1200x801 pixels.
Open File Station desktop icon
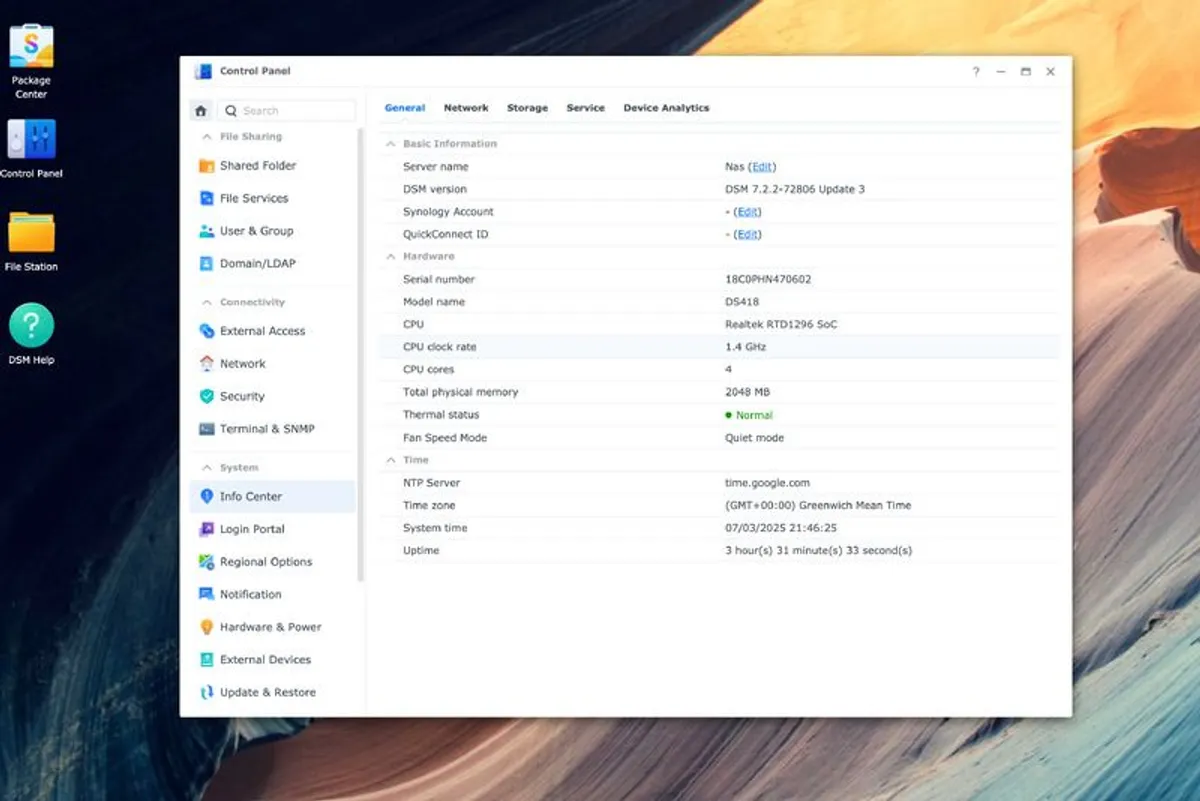(x=31, y=232)
